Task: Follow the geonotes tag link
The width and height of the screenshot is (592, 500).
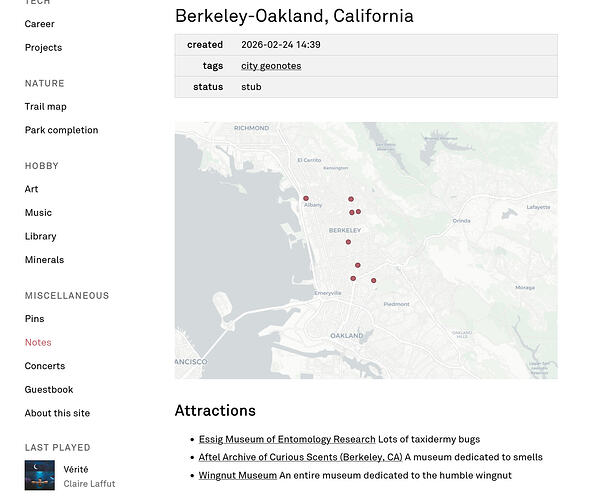Action: coord(280,66)
